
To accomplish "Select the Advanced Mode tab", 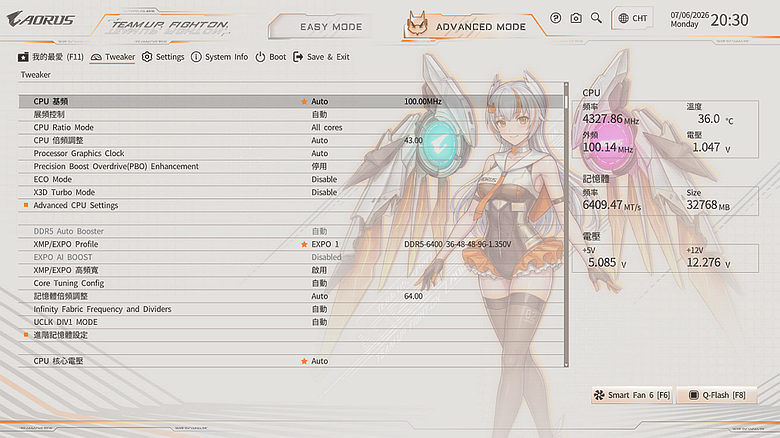I will tap(480, 27).
